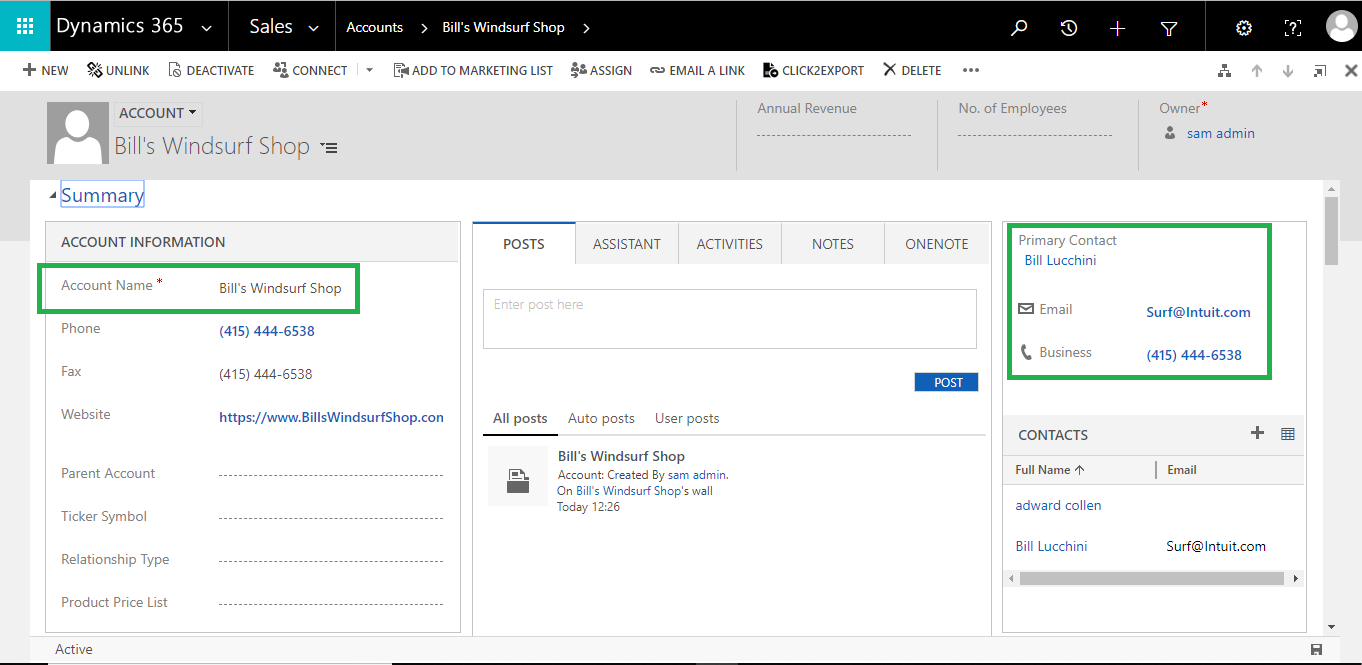Open the app launcher waffle menu

pyautogui.click(x=25, y=27)
